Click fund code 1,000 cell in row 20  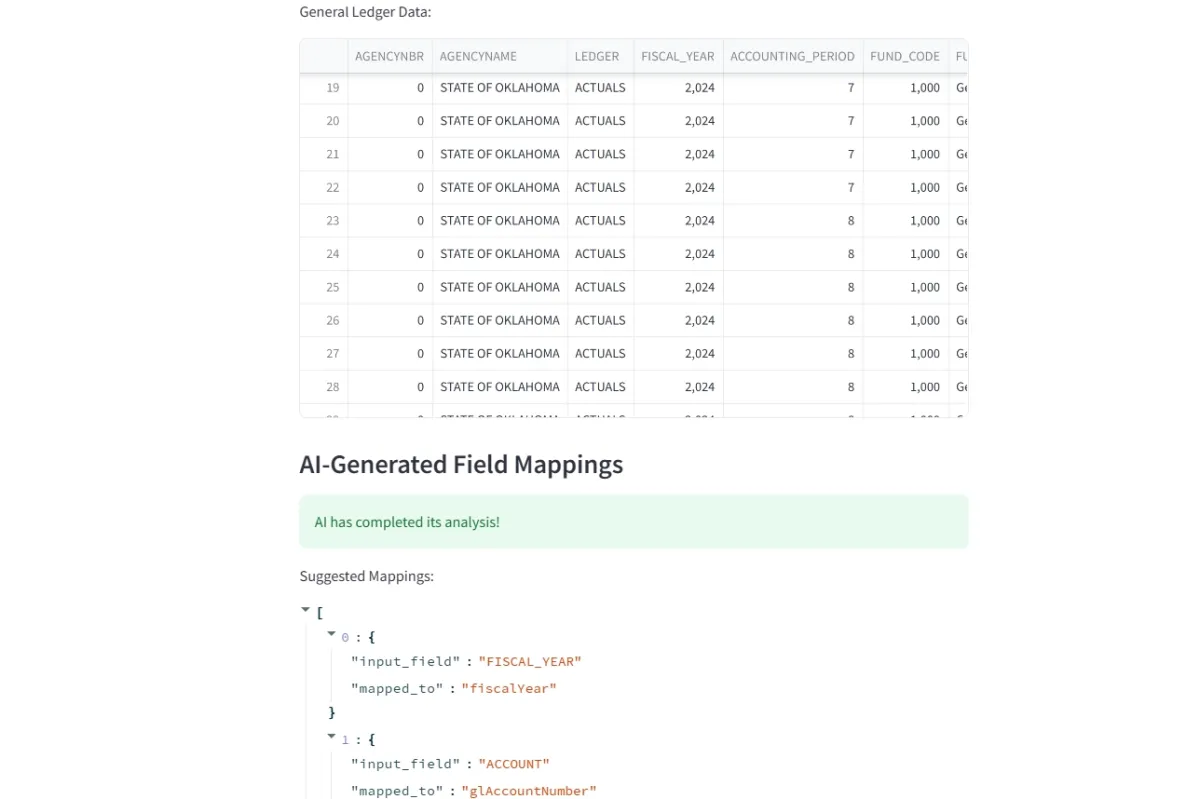[x=906, y=121]
